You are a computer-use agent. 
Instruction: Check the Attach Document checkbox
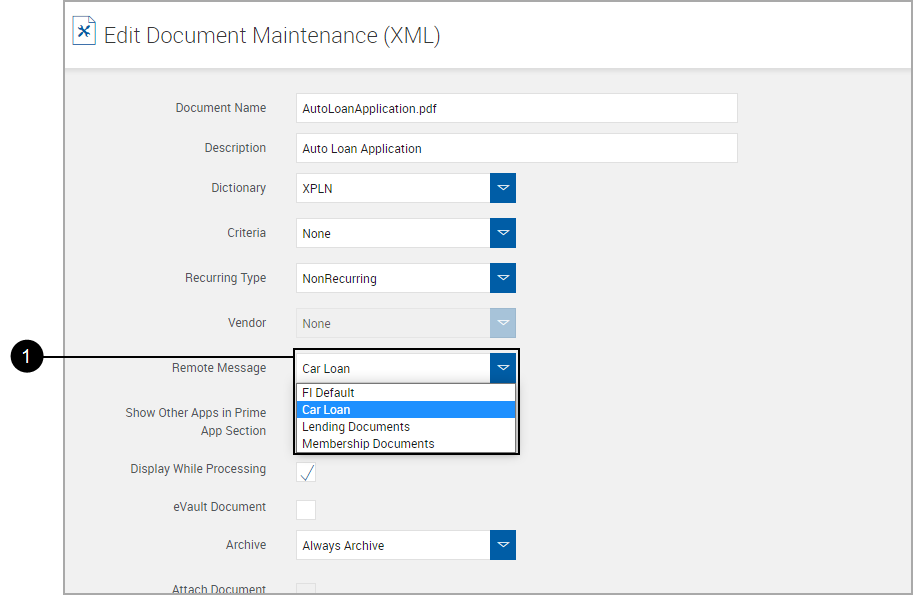coord(306,590)
